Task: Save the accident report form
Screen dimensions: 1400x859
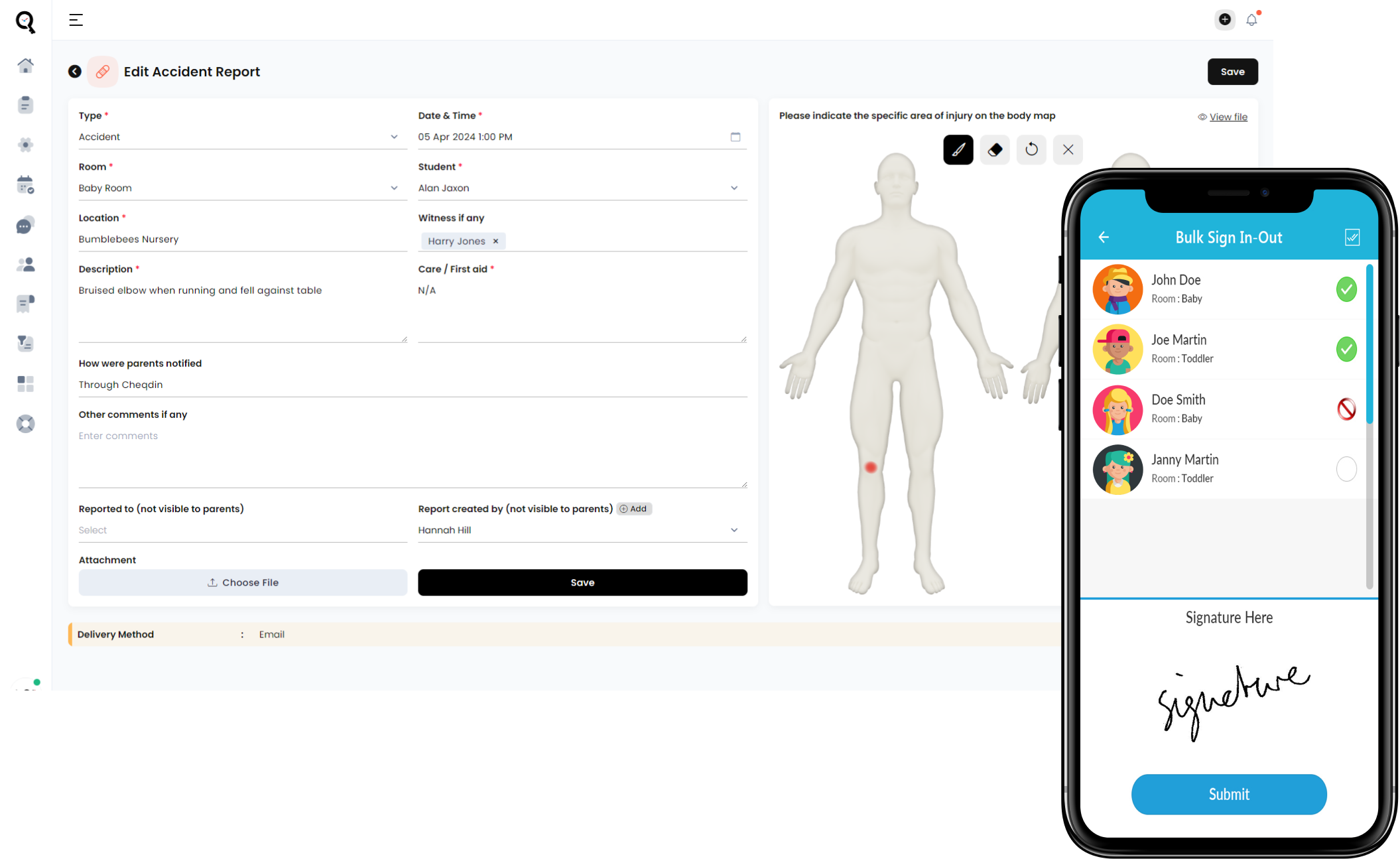Action: pyautogui.click(x=582, y=582)
